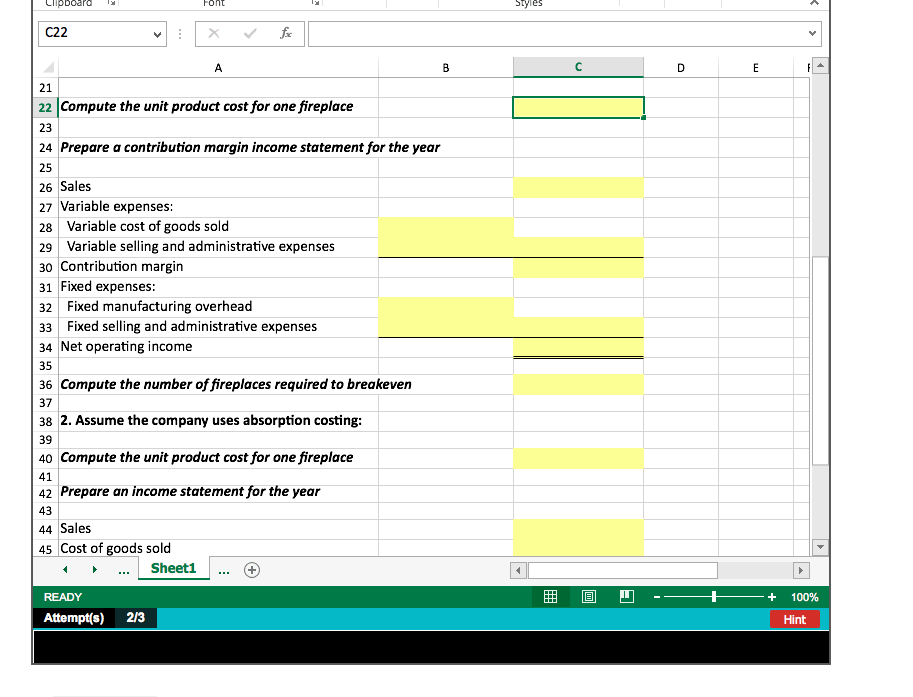Click the Cancel (X) icon in formula bar
The image size is (913, 697).
[x=212, y=33]
